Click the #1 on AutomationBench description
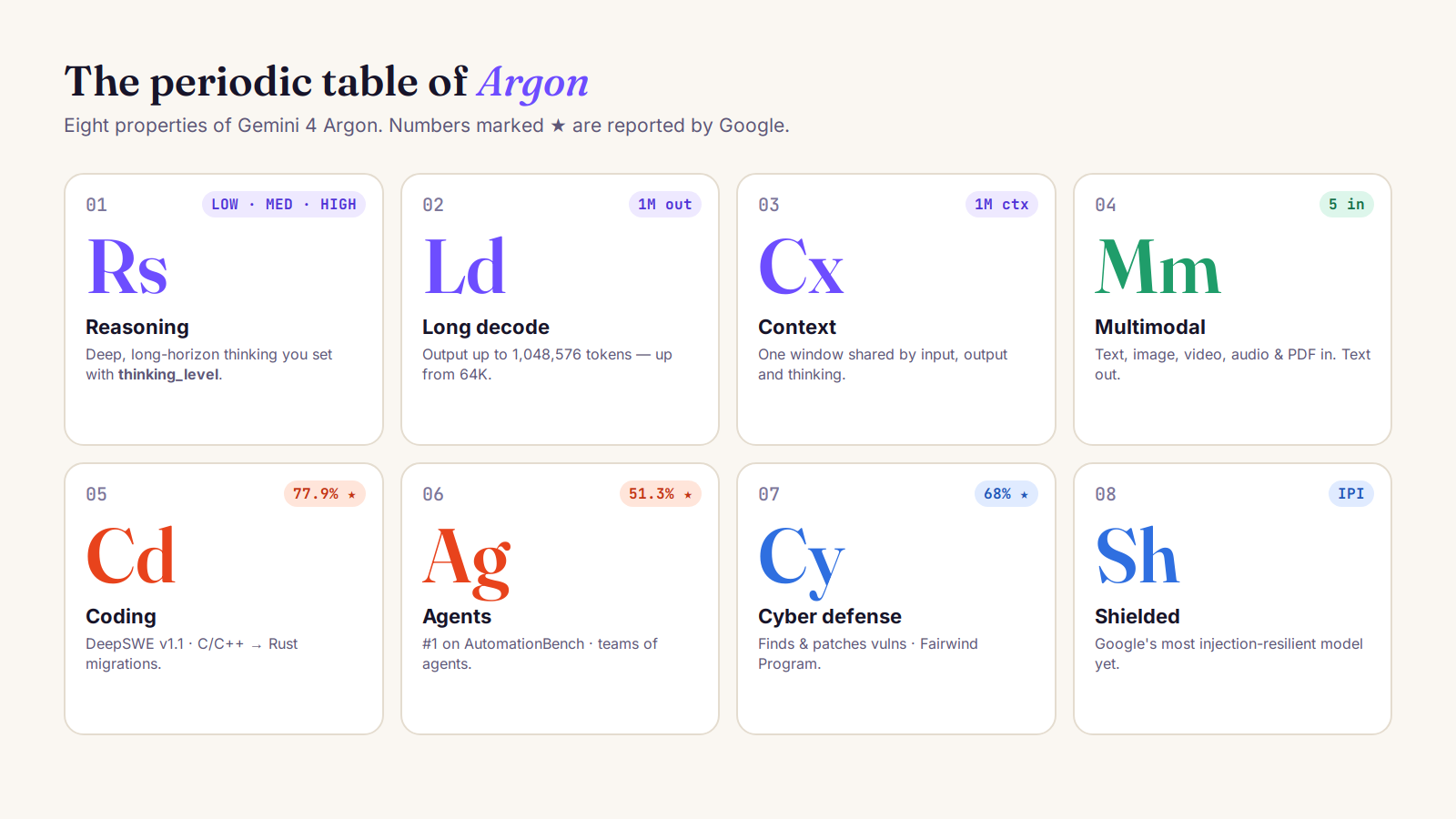Viewport: 1456px width, 819px height. (540, 653)
